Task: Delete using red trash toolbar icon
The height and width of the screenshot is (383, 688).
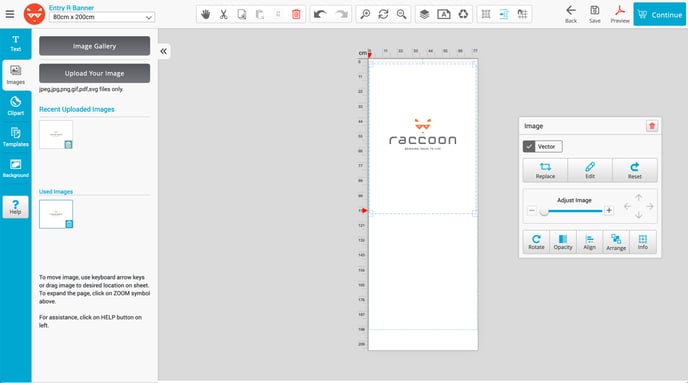Action: point(296,14)
